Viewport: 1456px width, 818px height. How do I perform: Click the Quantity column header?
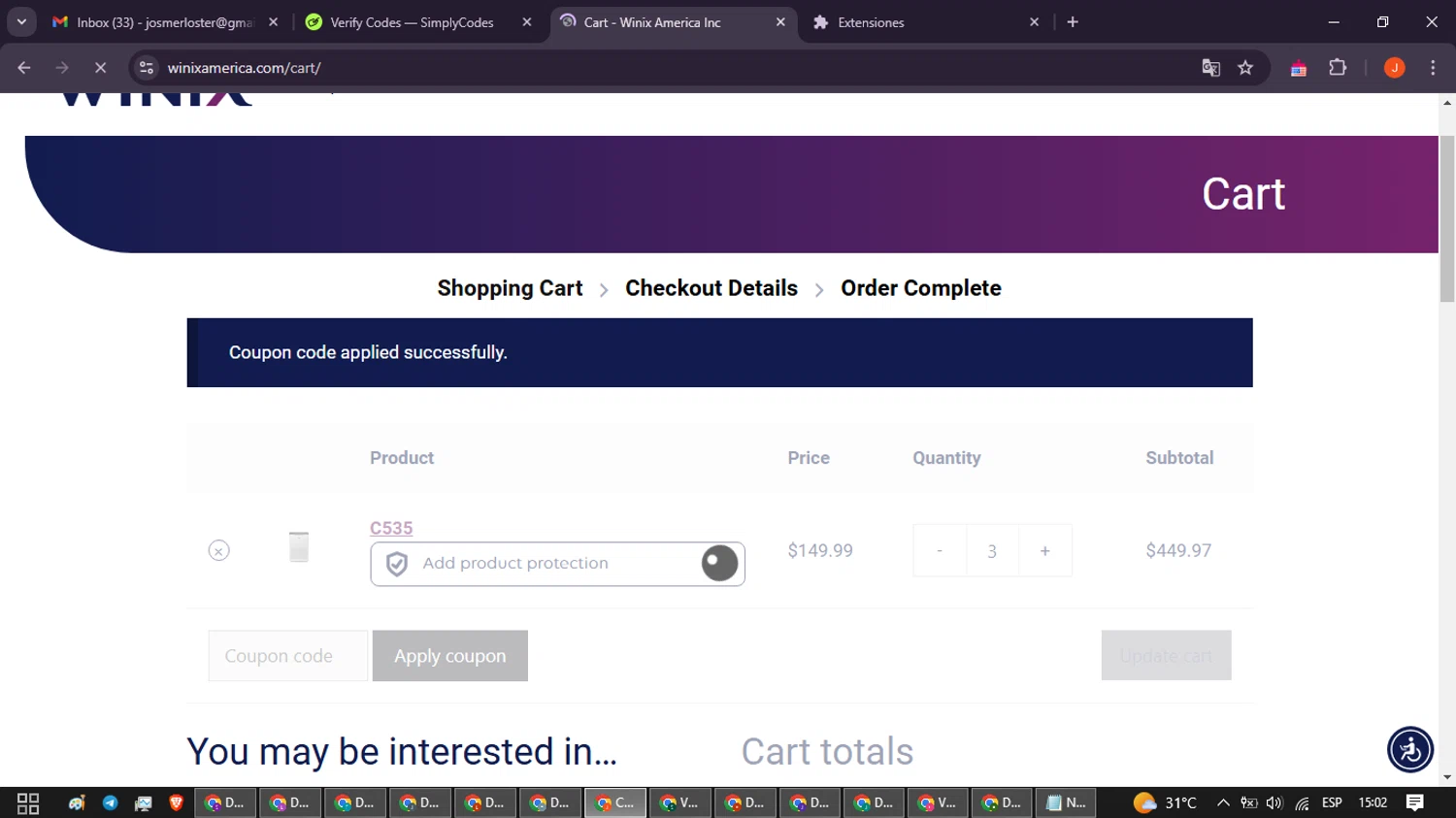tap(946, 458)
